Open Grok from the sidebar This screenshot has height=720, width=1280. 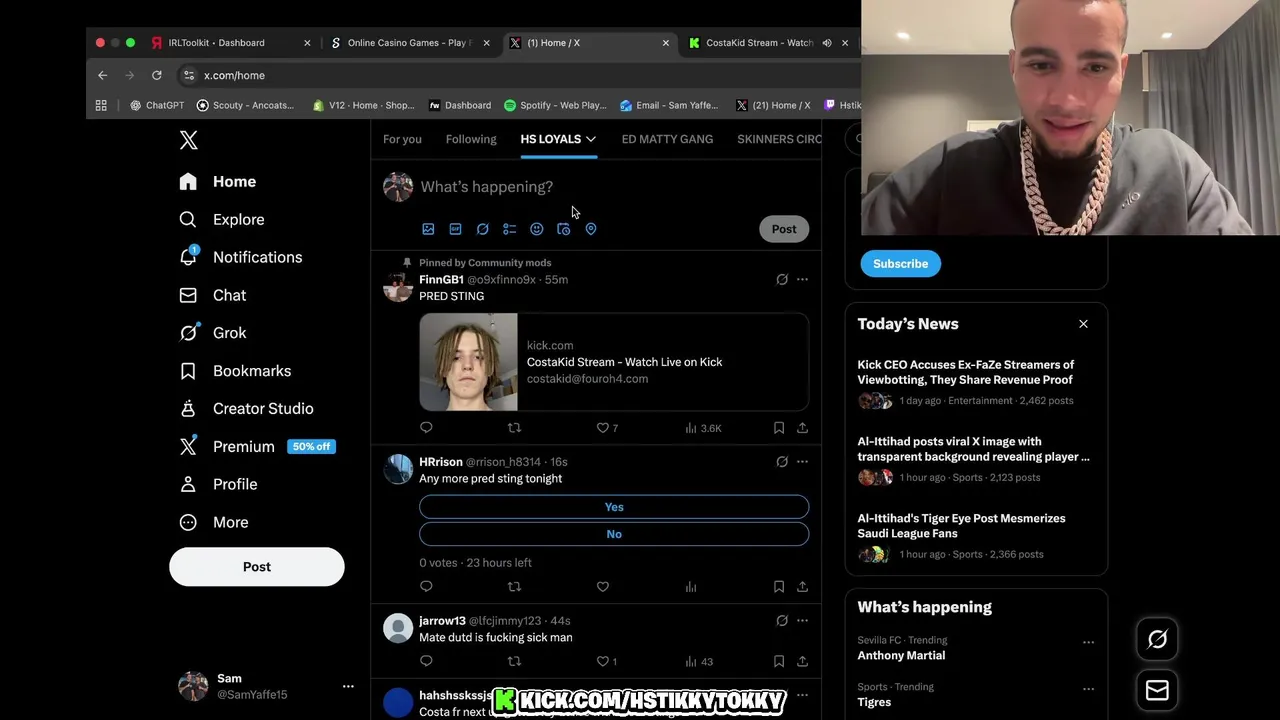coord(212,333)
